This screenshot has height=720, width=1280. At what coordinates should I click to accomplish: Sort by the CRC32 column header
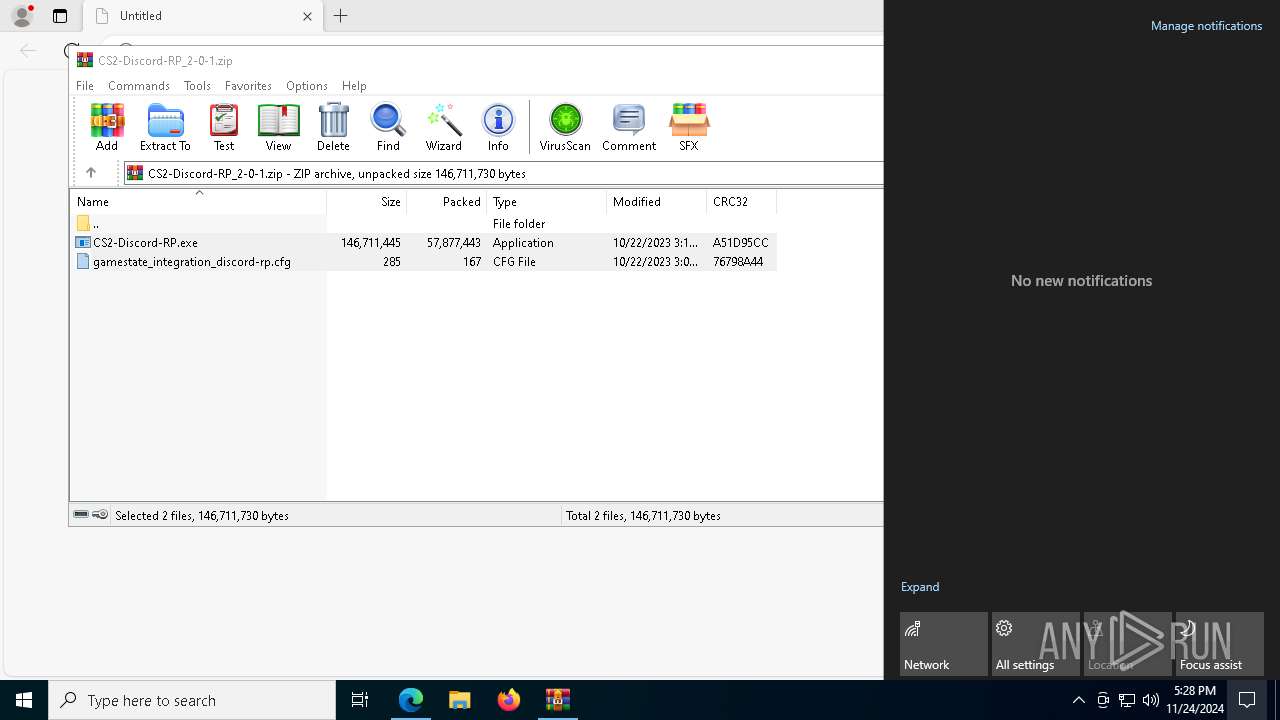click(742, 201)
